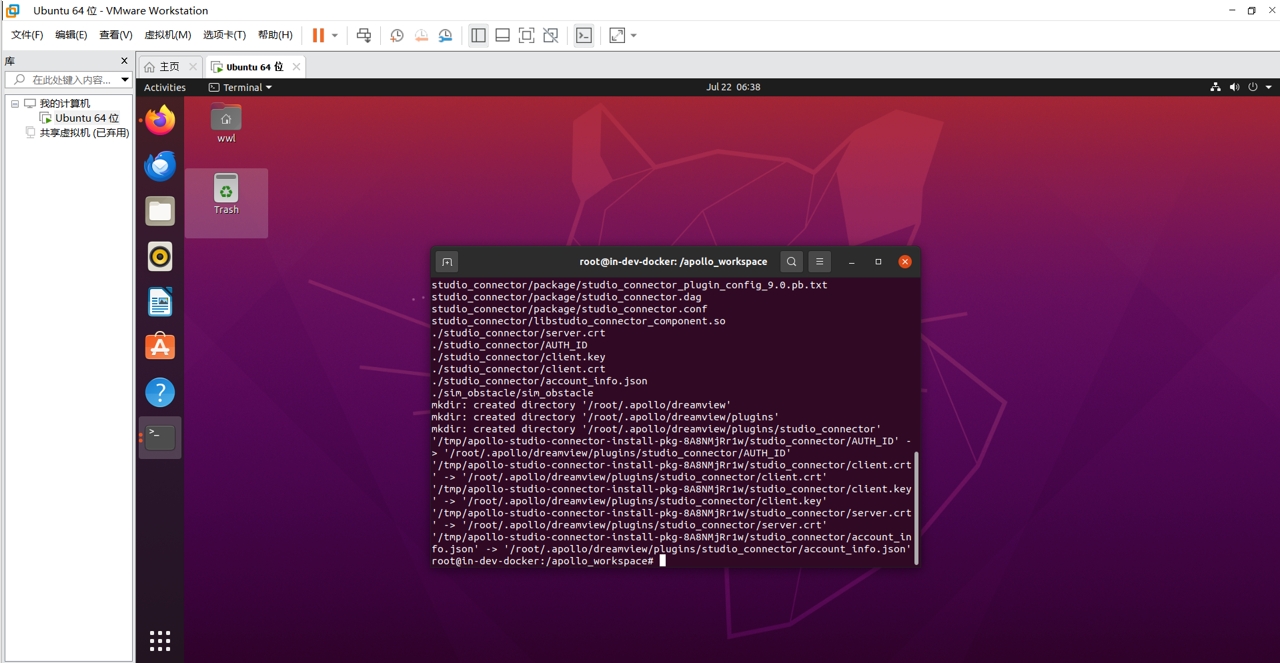Toggle the thumbnail bar
The height and width of the screenshot is (663, 1280).
pos(502,35)
